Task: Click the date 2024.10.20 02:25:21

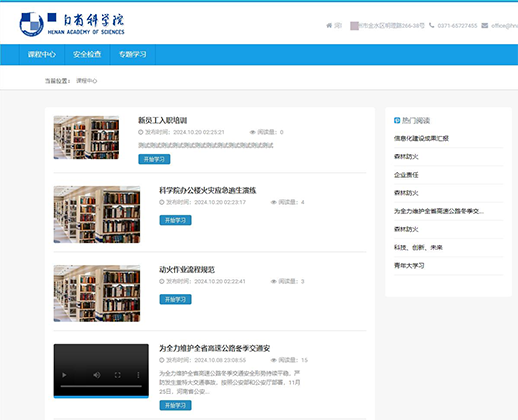Action: (x=199, y=132)
